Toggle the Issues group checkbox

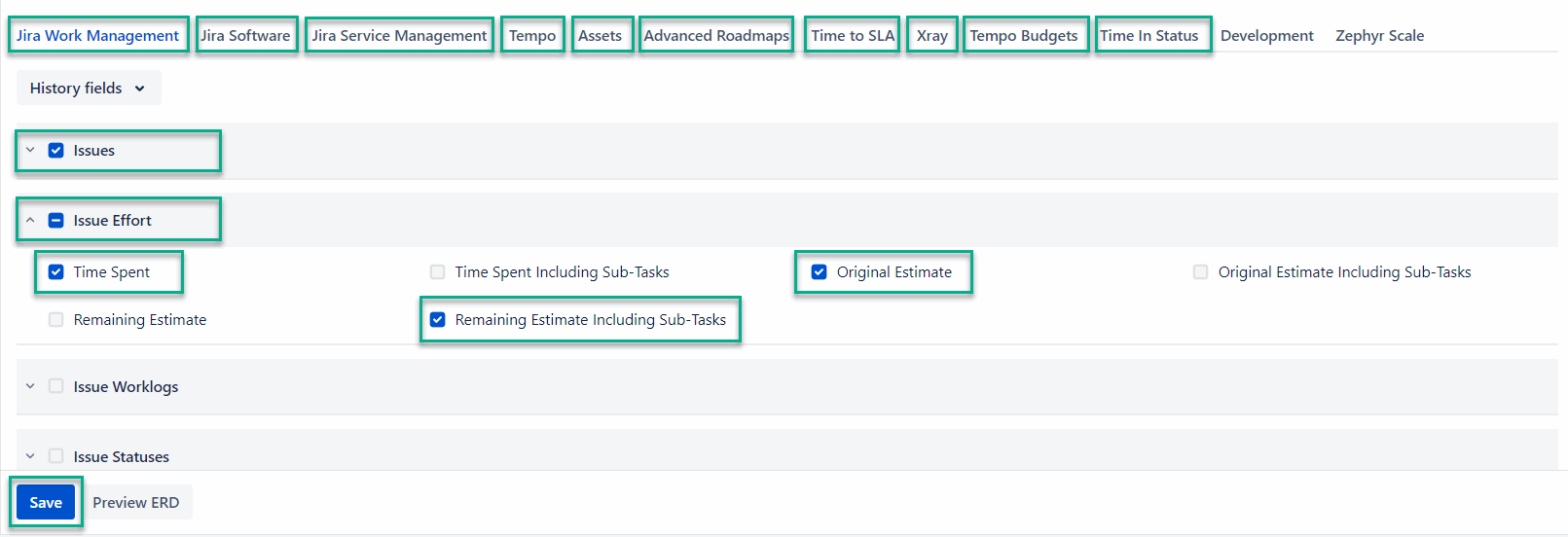point(56,151)
